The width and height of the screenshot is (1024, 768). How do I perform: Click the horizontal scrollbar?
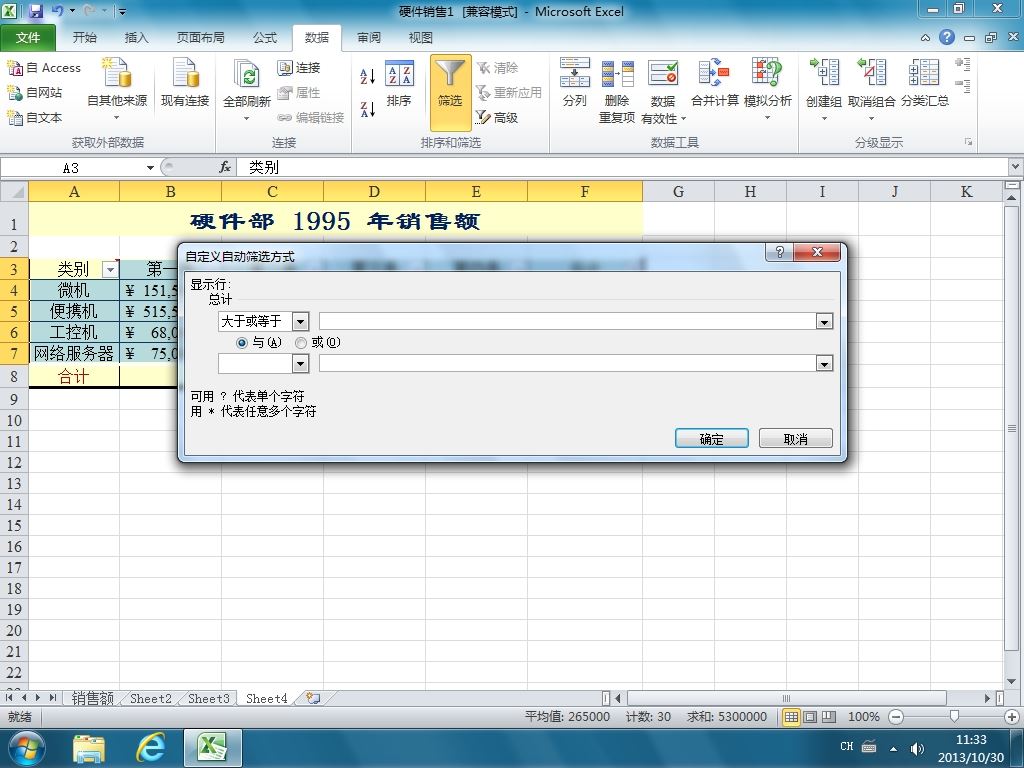point(786,698)
